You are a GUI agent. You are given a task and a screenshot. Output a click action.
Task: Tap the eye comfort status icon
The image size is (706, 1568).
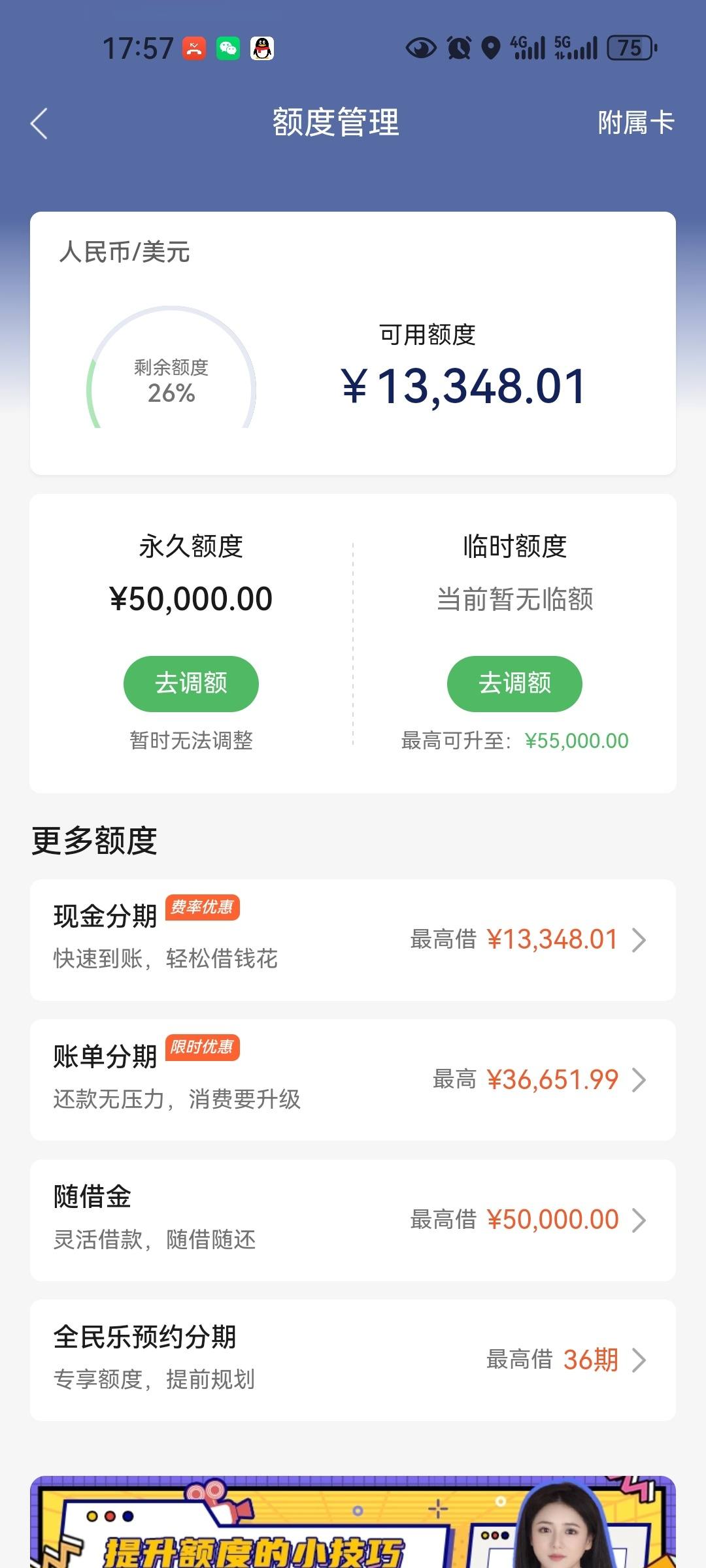tap(421, 48)
